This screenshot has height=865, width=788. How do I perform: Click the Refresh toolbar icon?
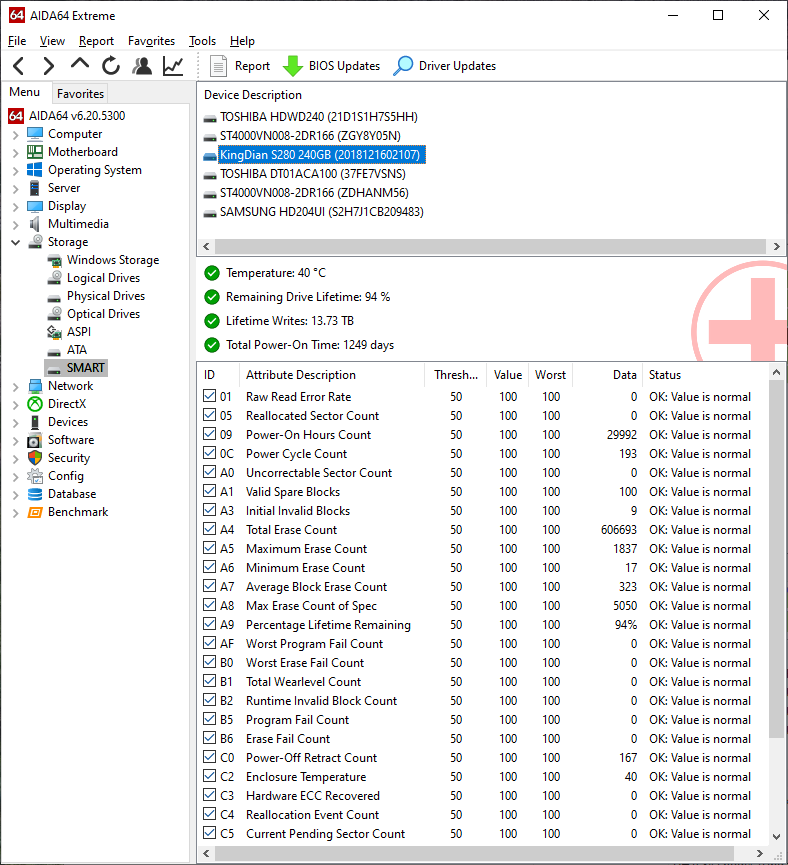pos(111,66)
